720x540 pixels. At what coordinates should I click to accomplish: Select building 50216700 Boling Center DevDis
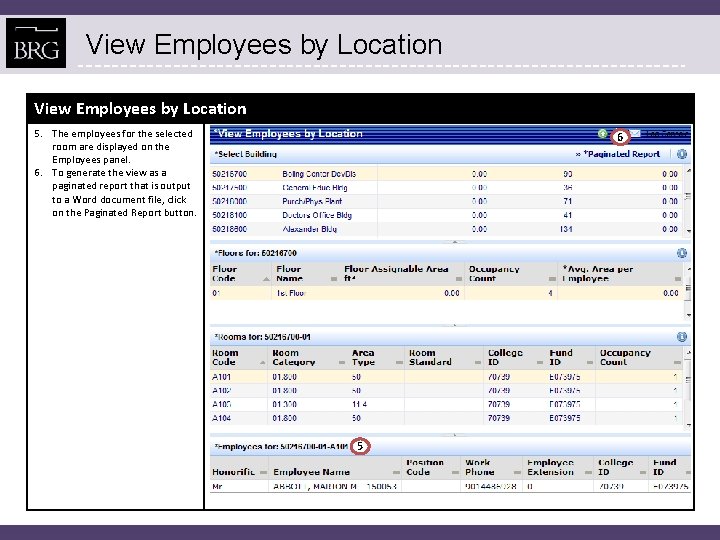447,174
